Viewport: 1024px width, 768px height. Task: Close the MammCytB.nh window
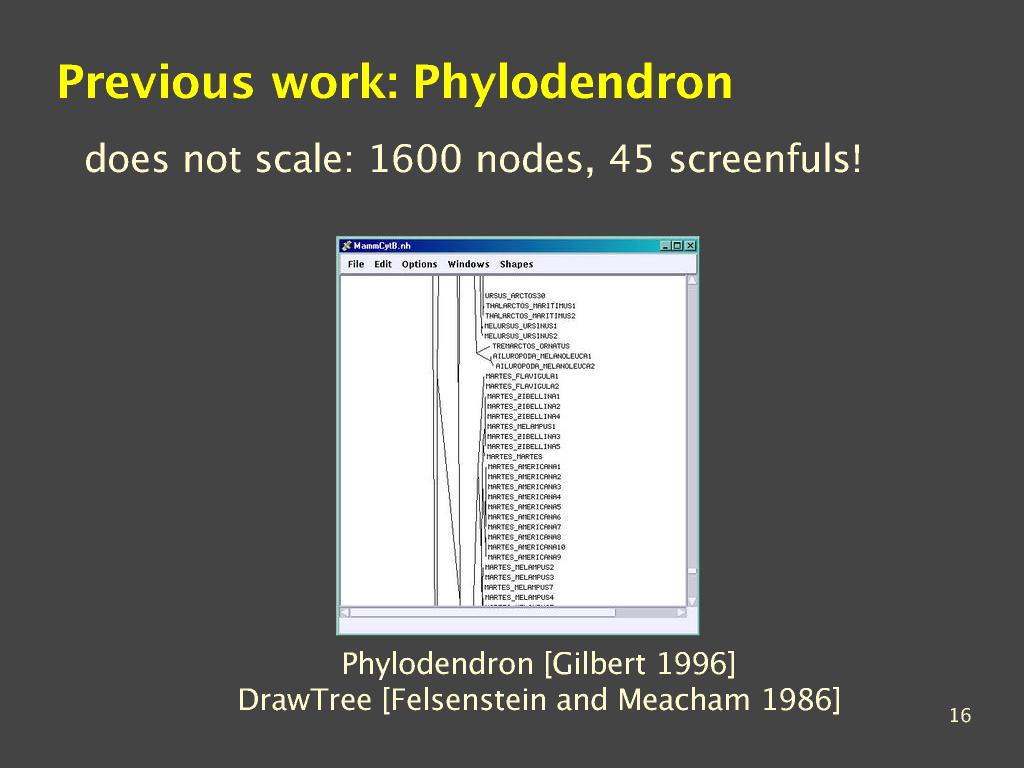point(689,246)
